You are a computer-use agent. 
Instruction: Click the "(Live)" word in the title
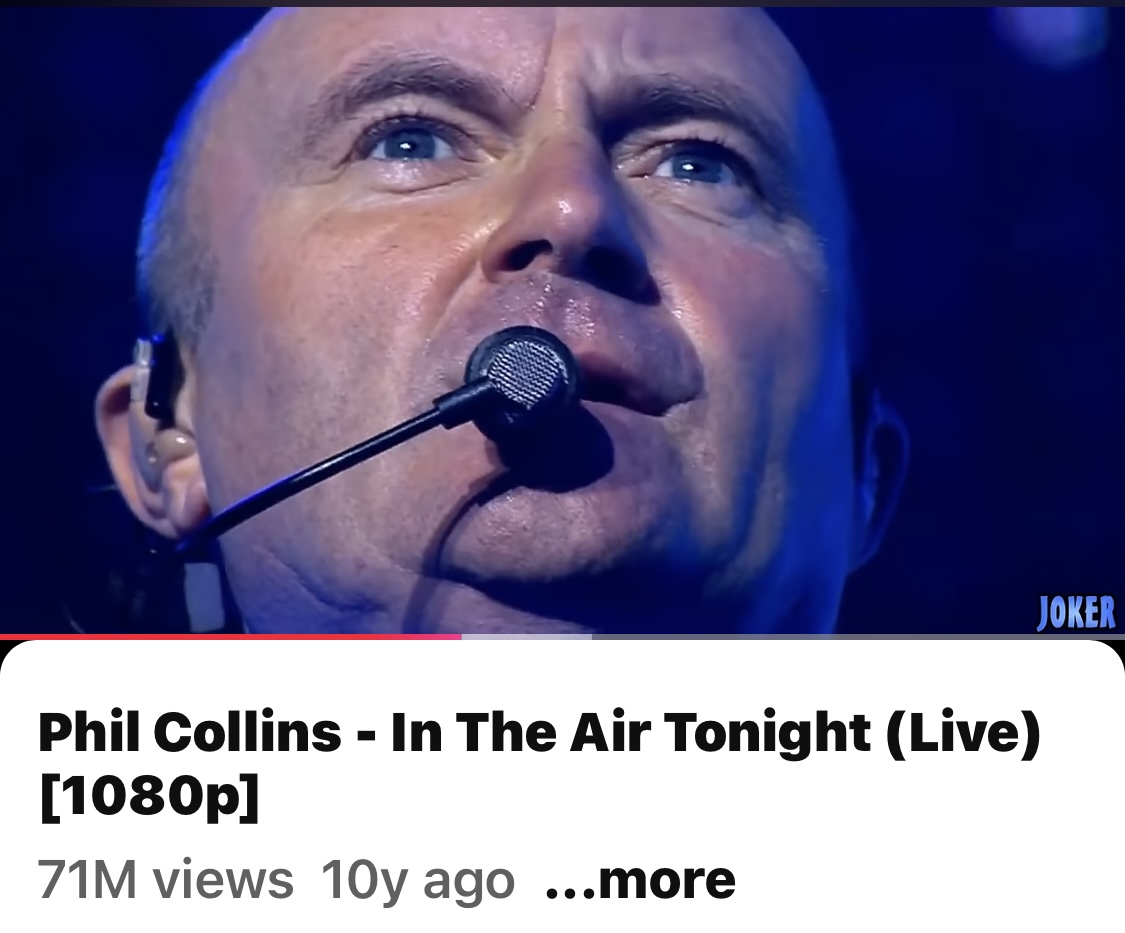(963, 733)
